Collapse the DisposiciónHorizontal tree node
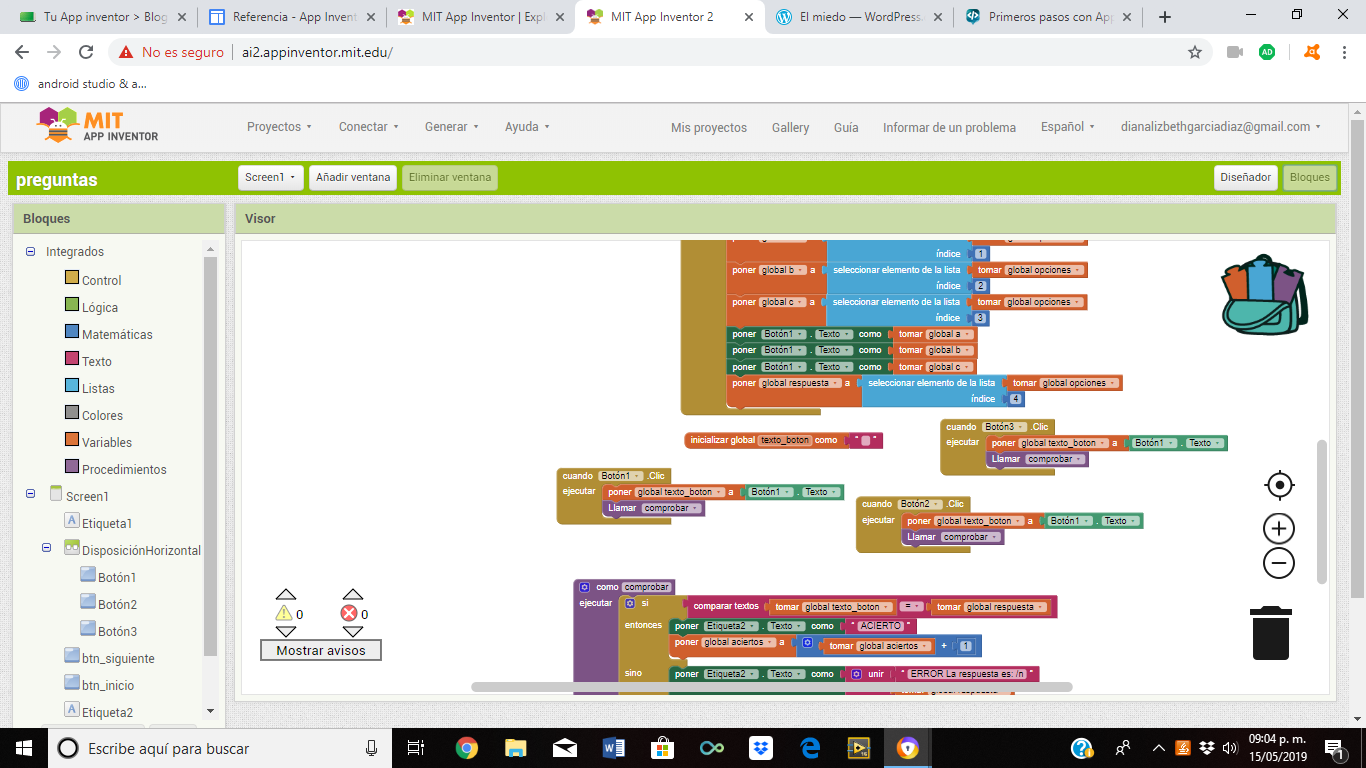The width and height of the screenshot is (1366, 768). (x=47, y=549)
